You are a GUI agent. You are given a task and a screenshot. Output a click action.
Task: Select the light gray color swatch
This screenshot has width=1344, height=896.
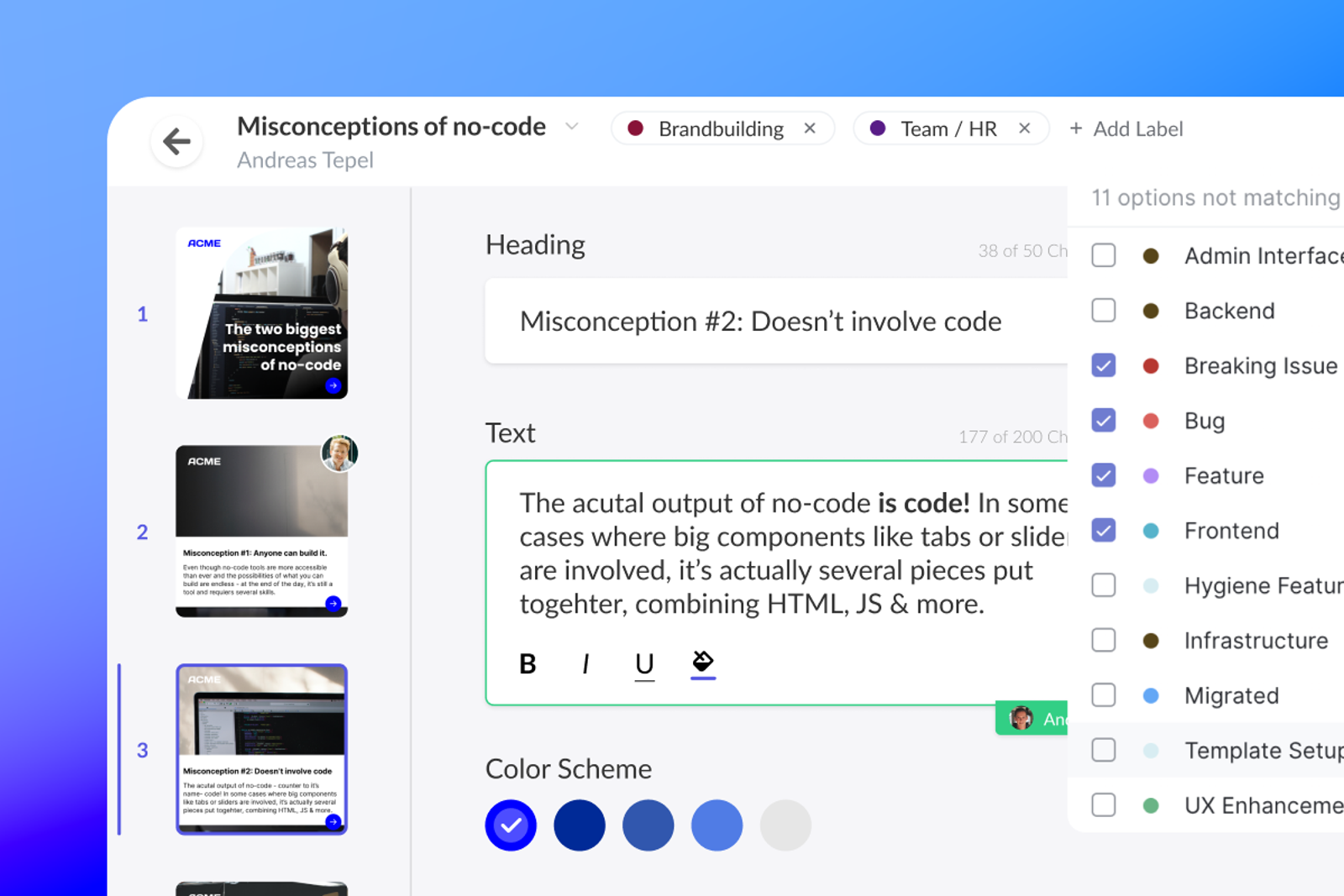click(785, 825)
